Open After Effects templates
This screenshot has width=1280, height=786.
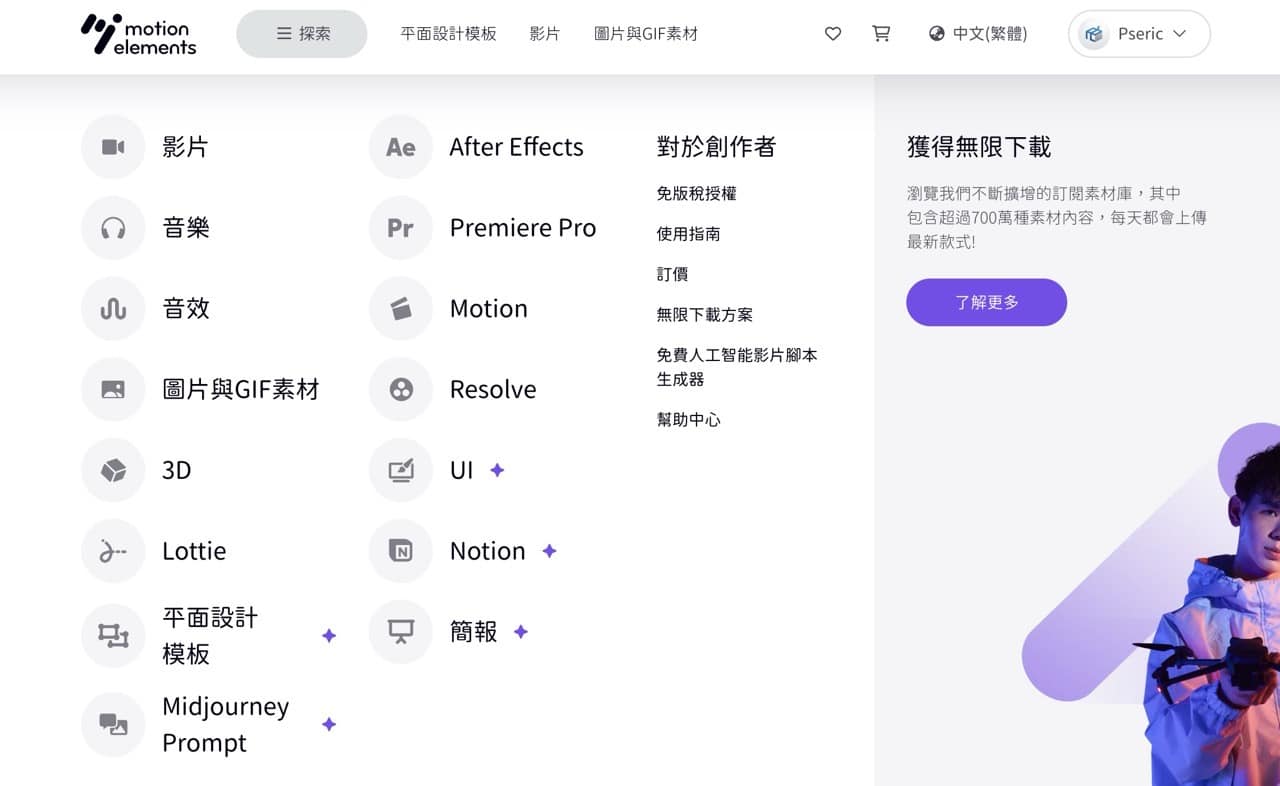pos(516,147)
